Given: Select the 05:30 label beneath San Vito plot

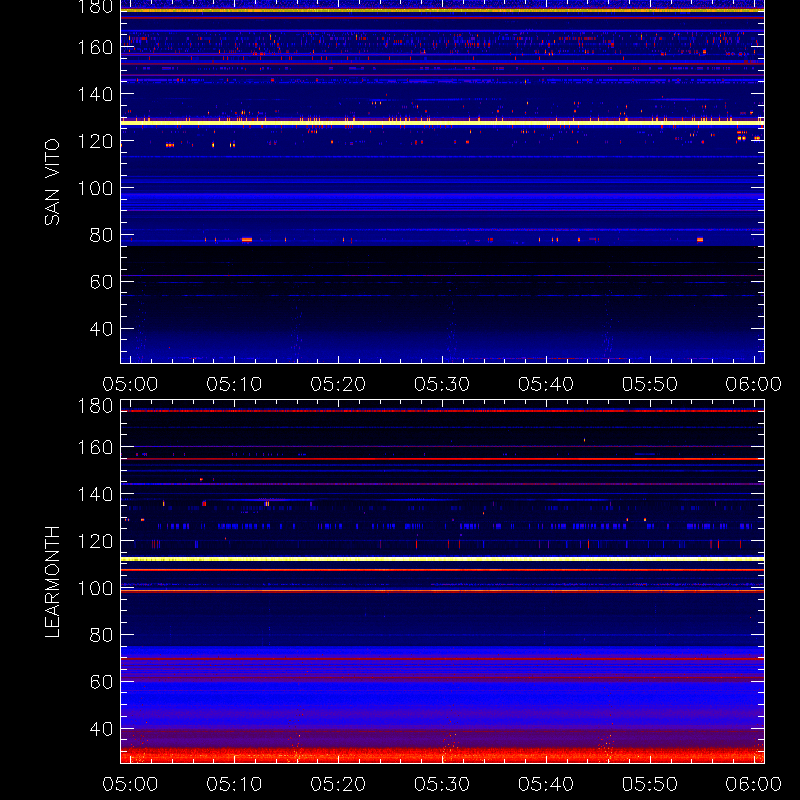Looking at the screenshot, I should pos(442,384).
